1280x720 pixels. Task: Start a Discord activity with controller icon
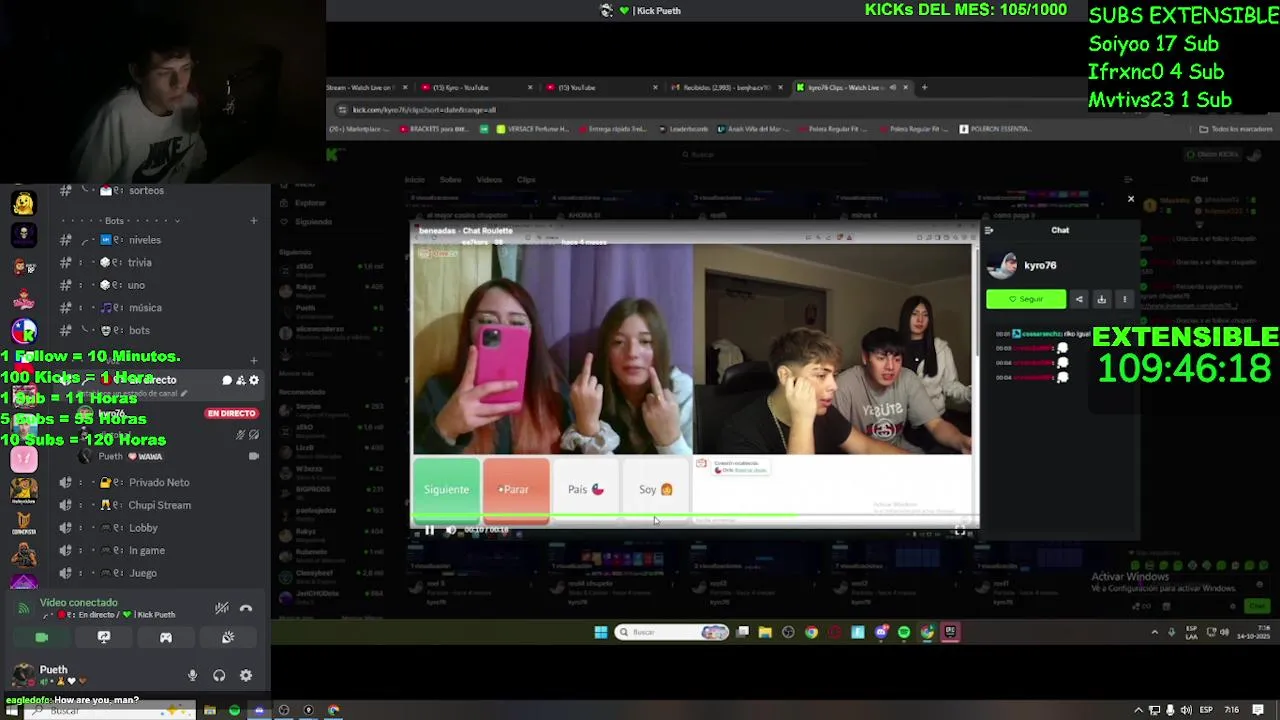pyautogui.click(x=166, y=637)
